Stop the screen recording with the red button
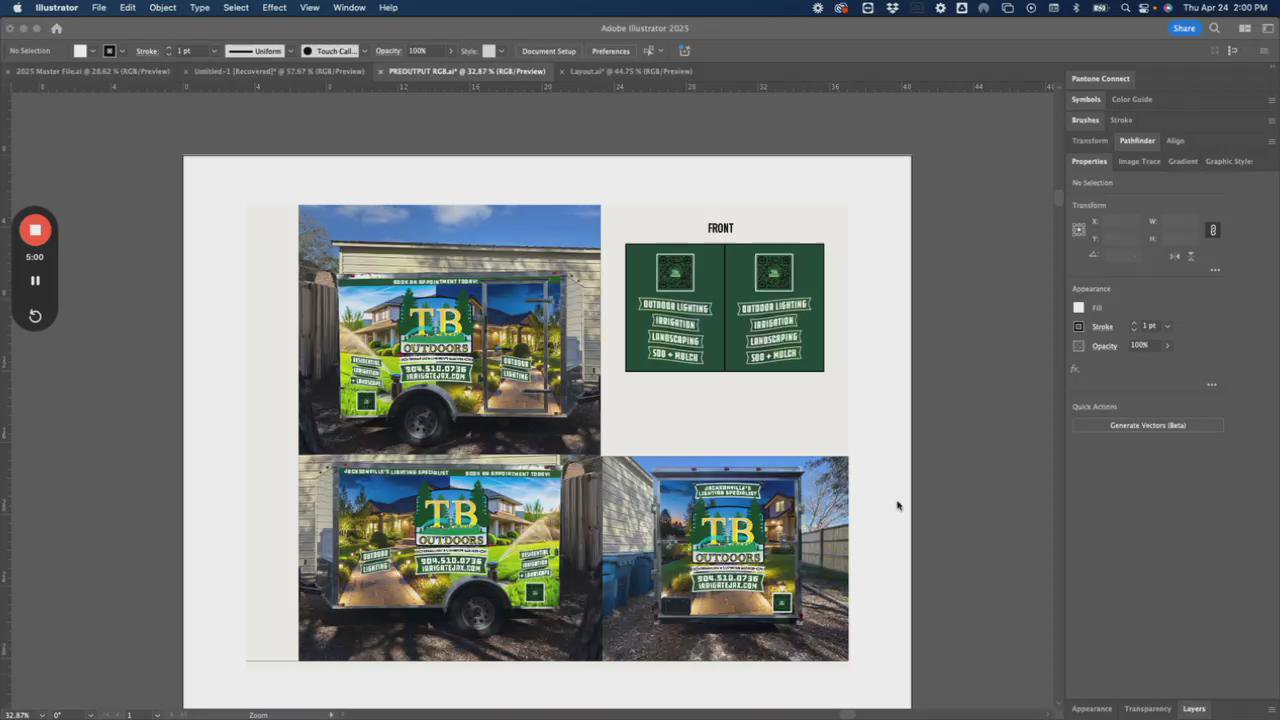The height and width of the screenshot is (720, 1280). coord(35,230)
